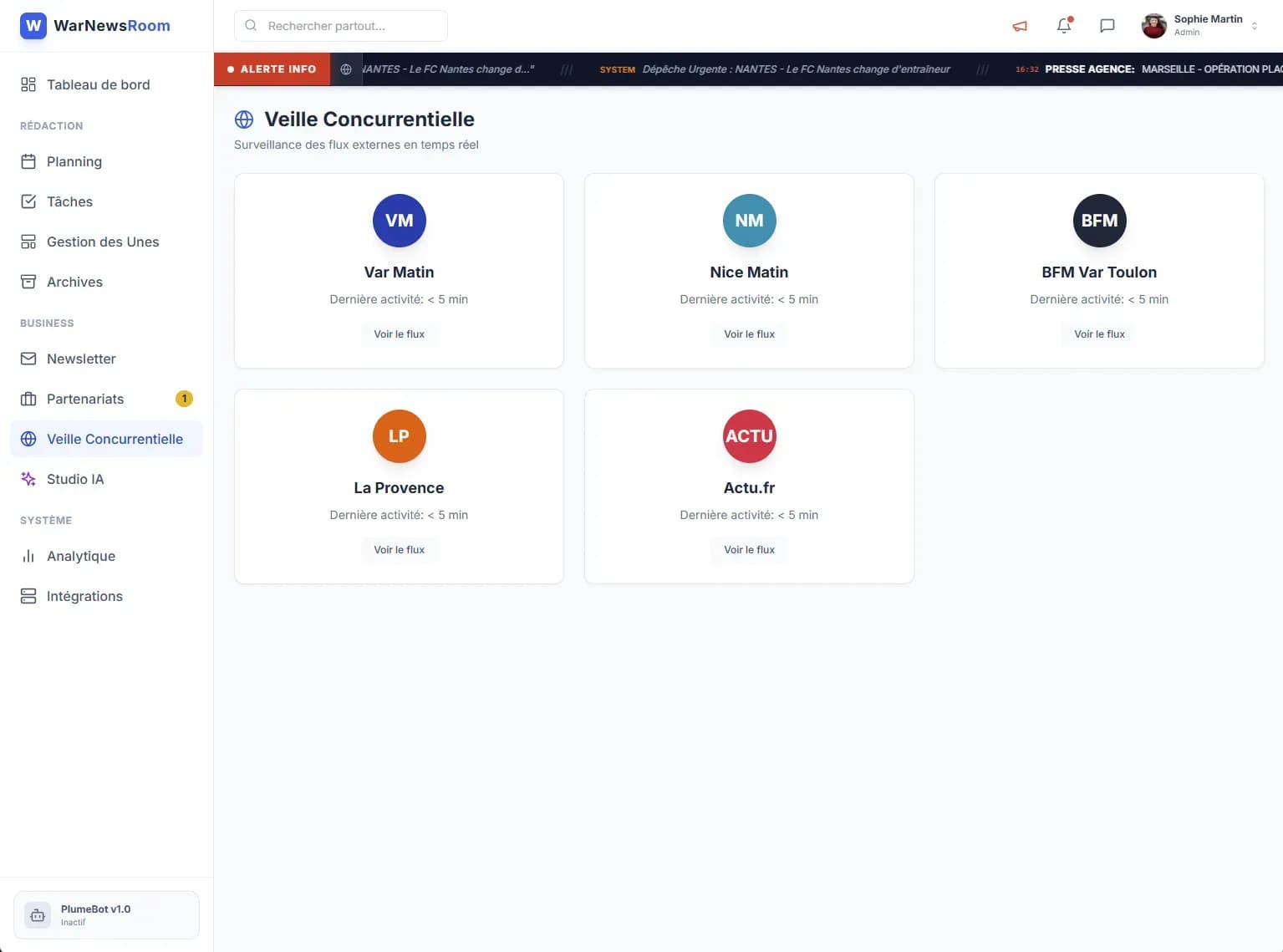Click the Tâches checkbox icon

click(x=28, y=201)
